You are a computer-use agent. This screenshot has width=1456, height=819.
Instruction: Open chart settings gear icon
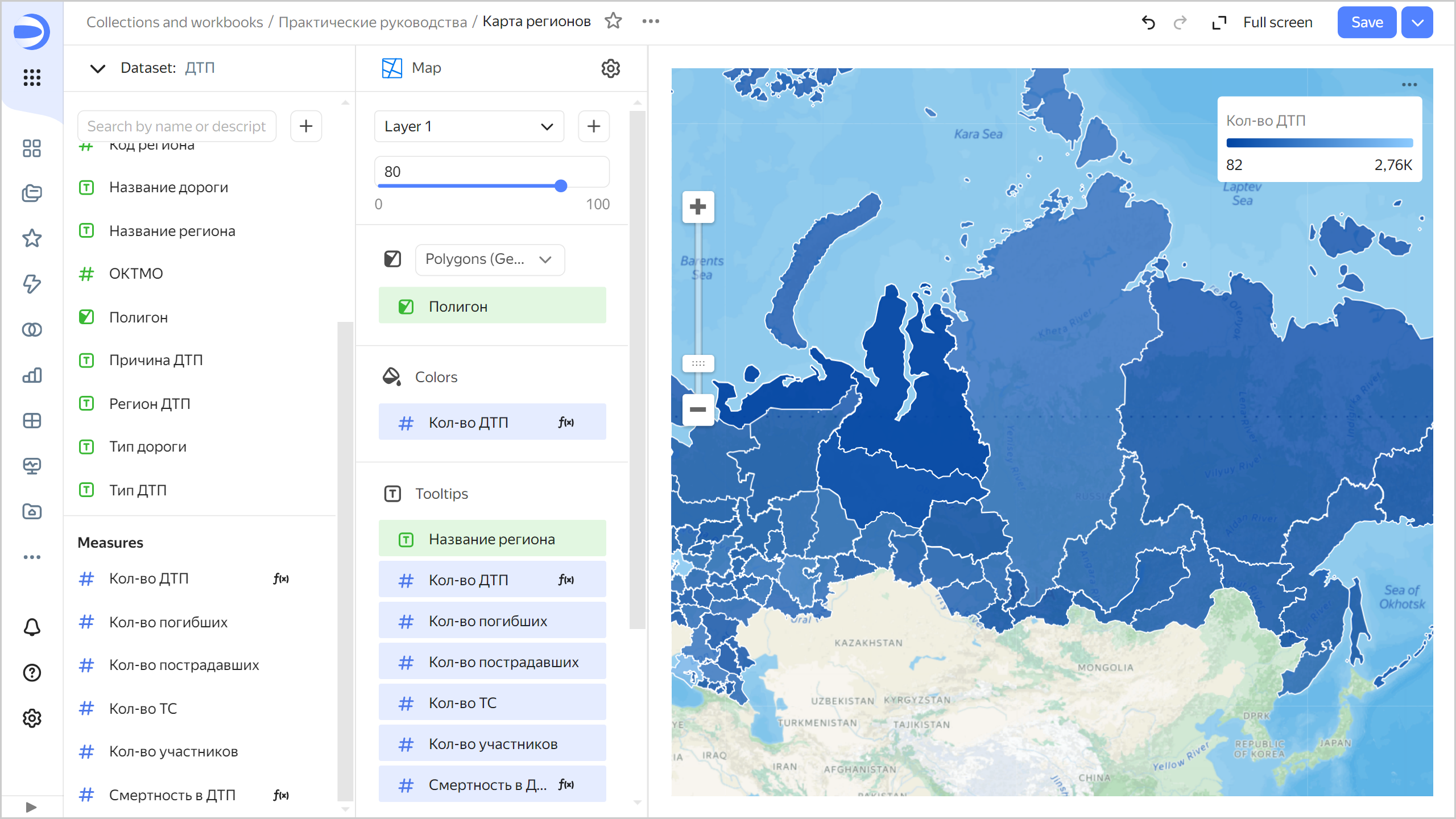610,68
